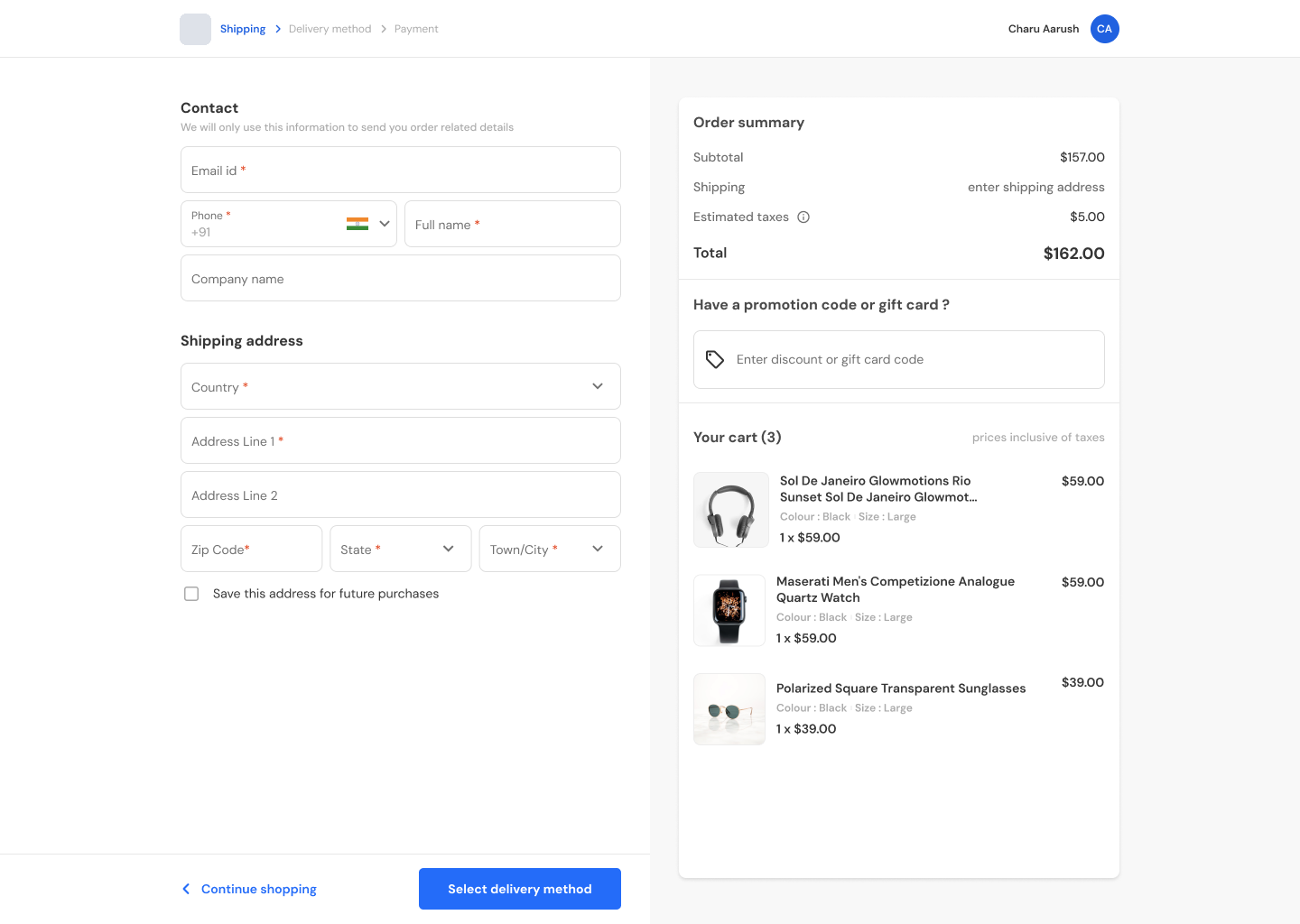Click the 'enter shipping address' text

[x=1036, y=187]
